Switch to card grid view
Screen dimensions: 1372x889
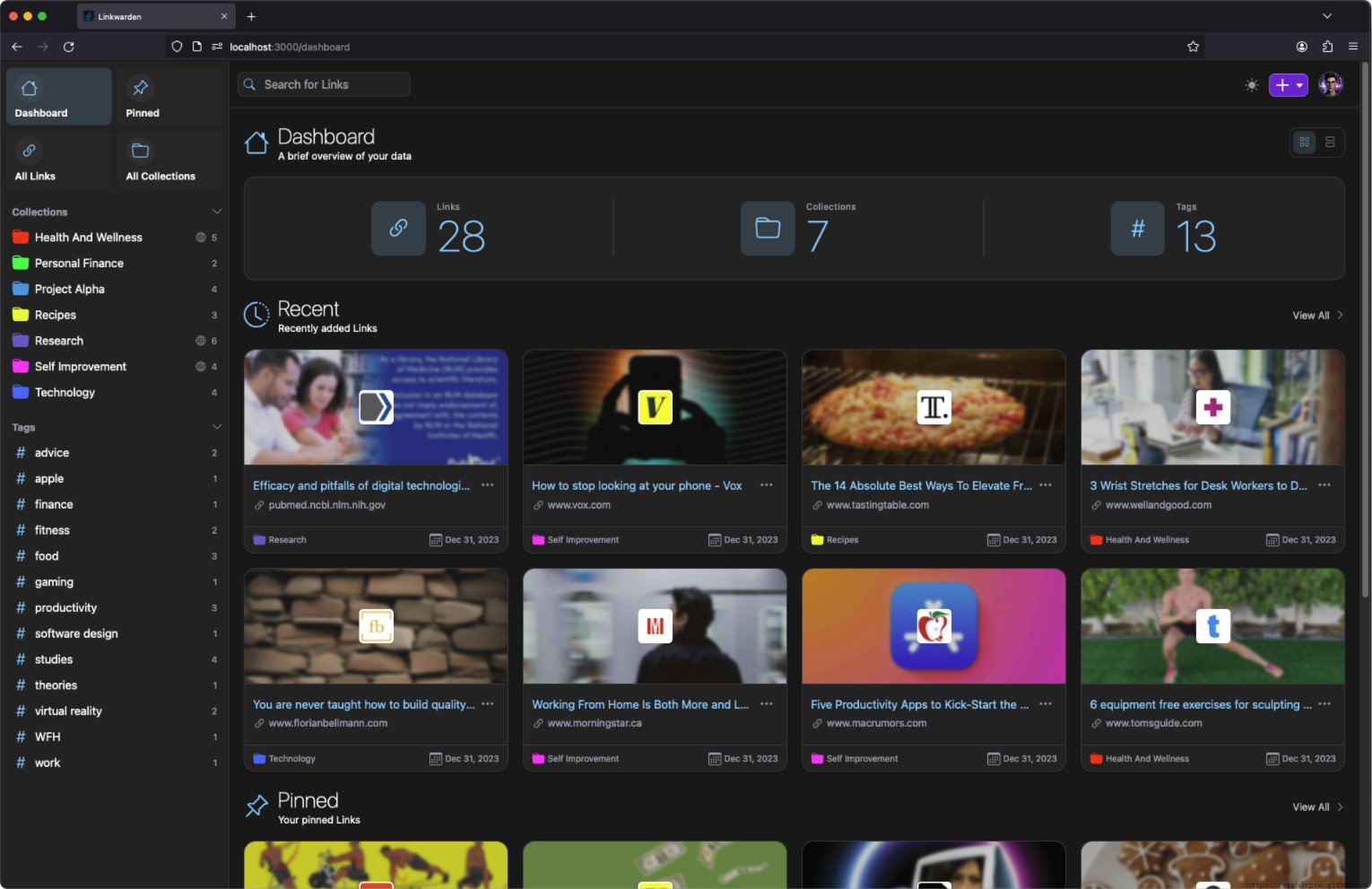coord(1305,142)
